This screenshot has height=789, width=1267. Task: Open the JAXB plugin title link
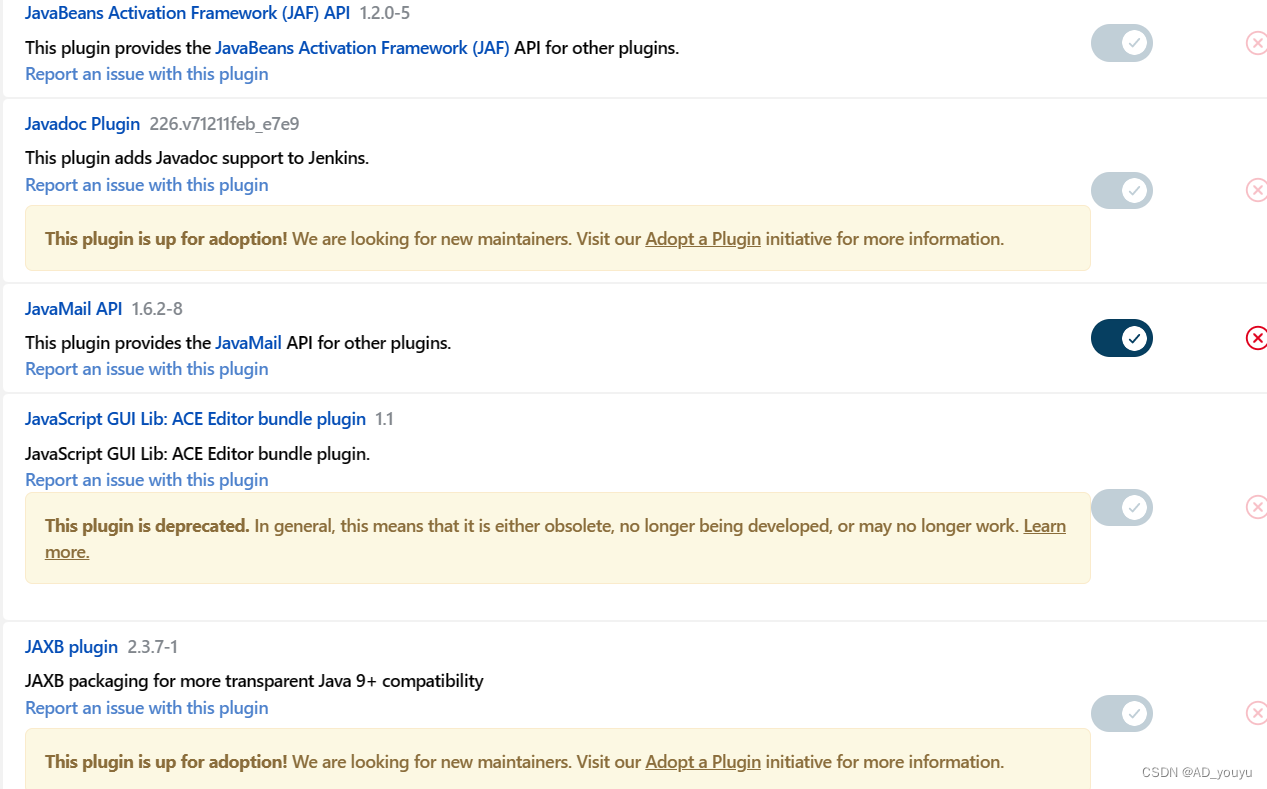(x=71, y=647)
